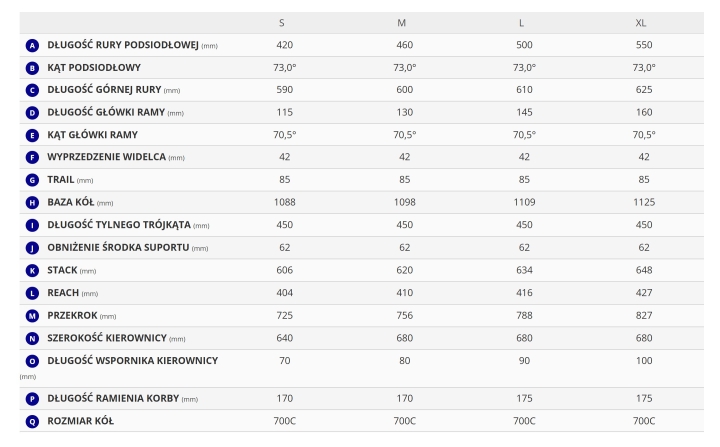Click the H badge beside BAZA KÓŁ
Screen dimensions: 720x447
click(33, 202)
